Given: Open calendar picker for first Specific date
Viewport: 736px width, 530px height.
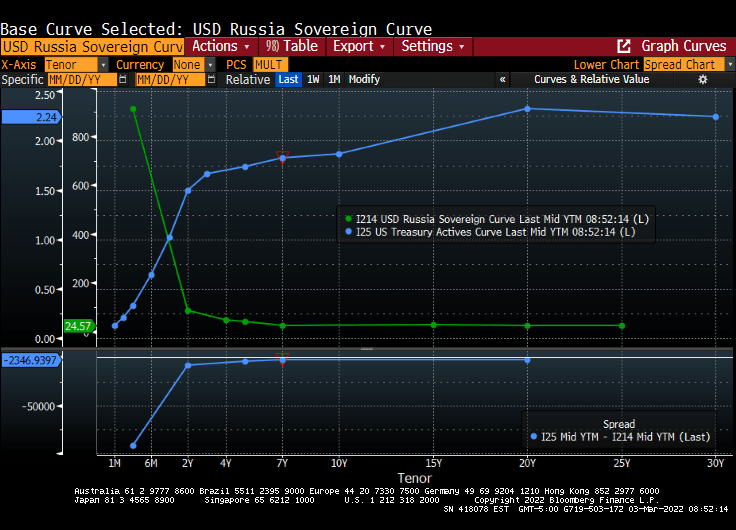Looking at the screenshot, I should (x=125, y=79).
